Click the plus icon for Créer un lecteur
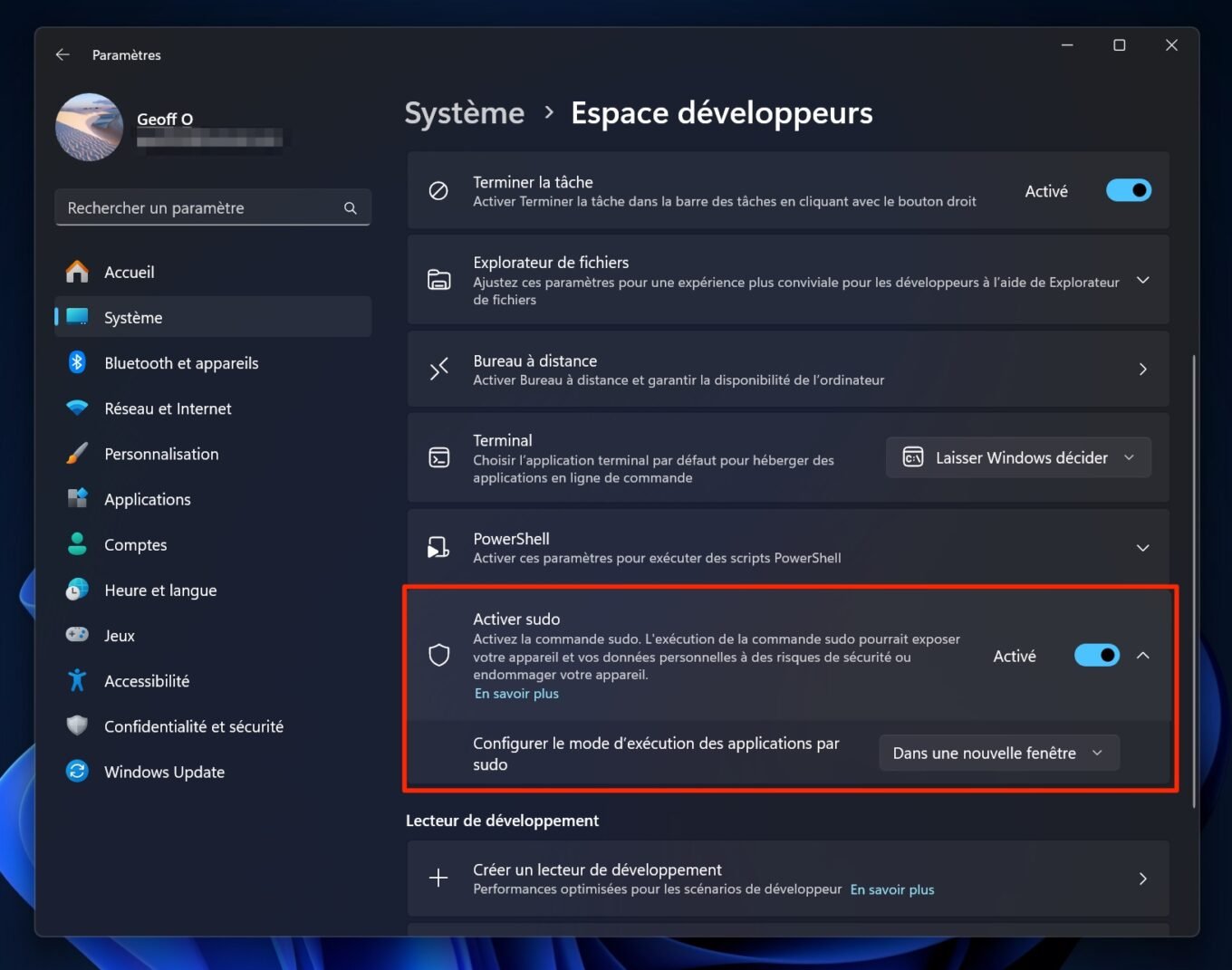This screenshot has width=1232, height=970. click(438, 878)
